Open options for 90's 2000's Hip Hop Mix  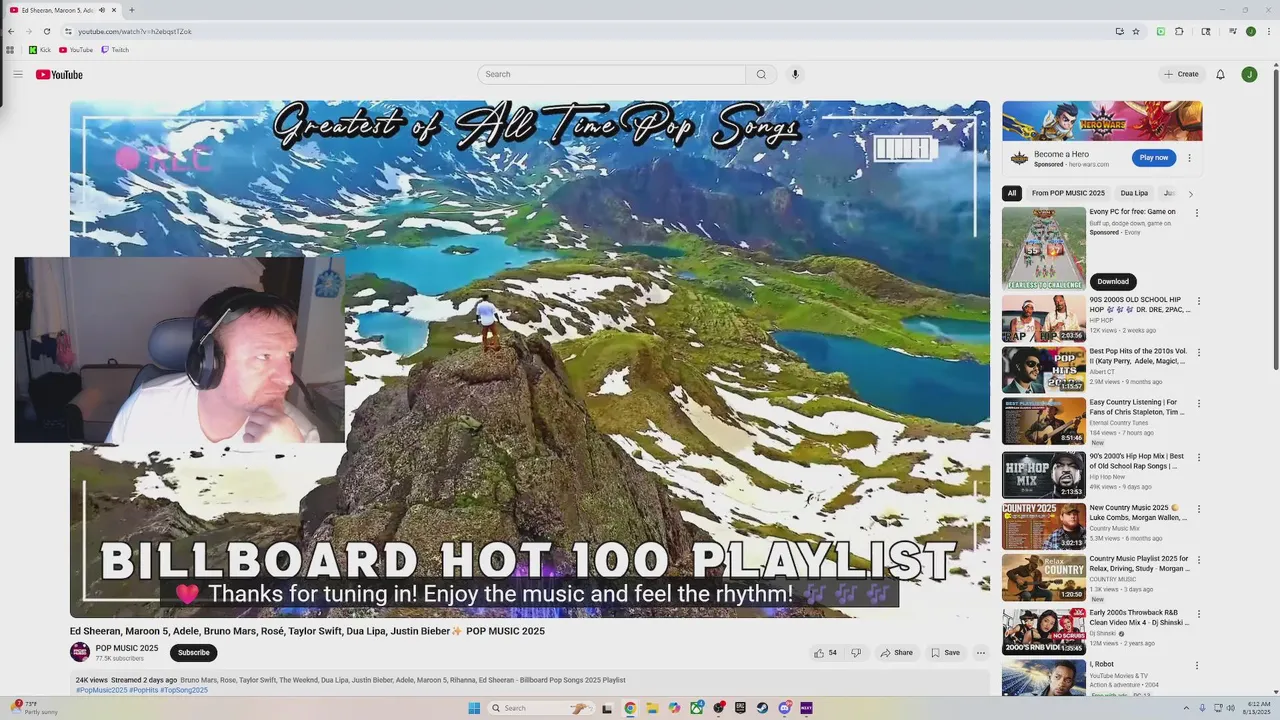pos(1199,457)
